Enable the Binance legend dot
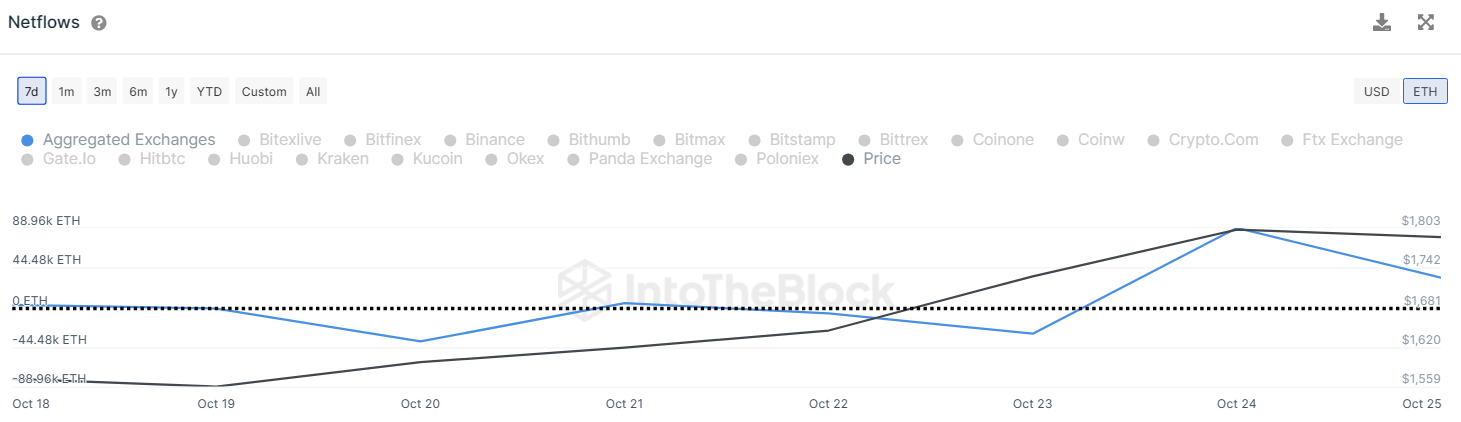 (451, 141)
